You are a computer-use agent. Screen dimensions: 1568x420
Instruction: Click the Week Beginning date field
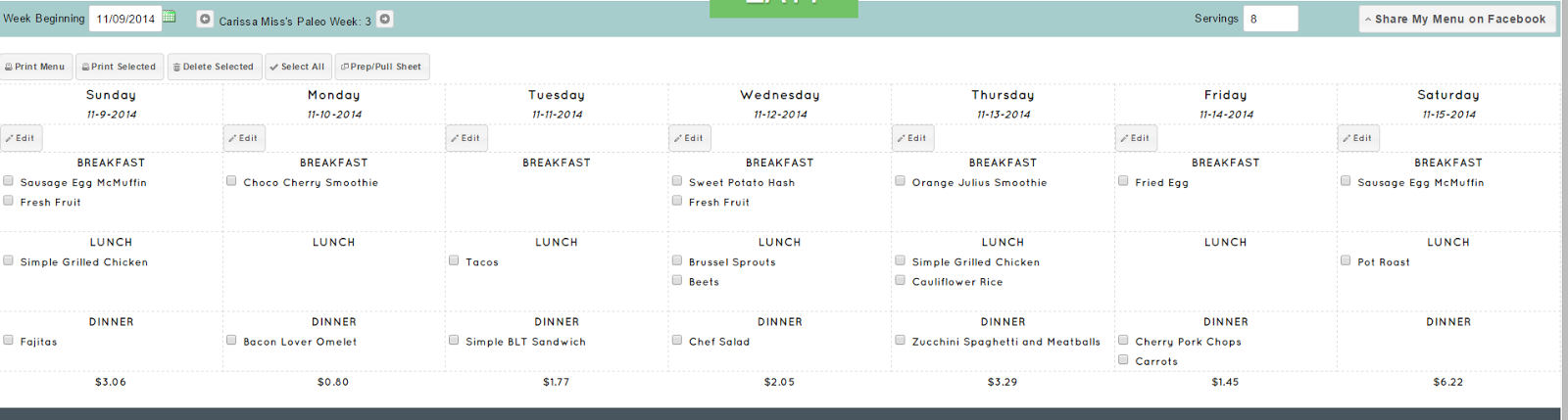pyautogui.click(x=125, y=19)
